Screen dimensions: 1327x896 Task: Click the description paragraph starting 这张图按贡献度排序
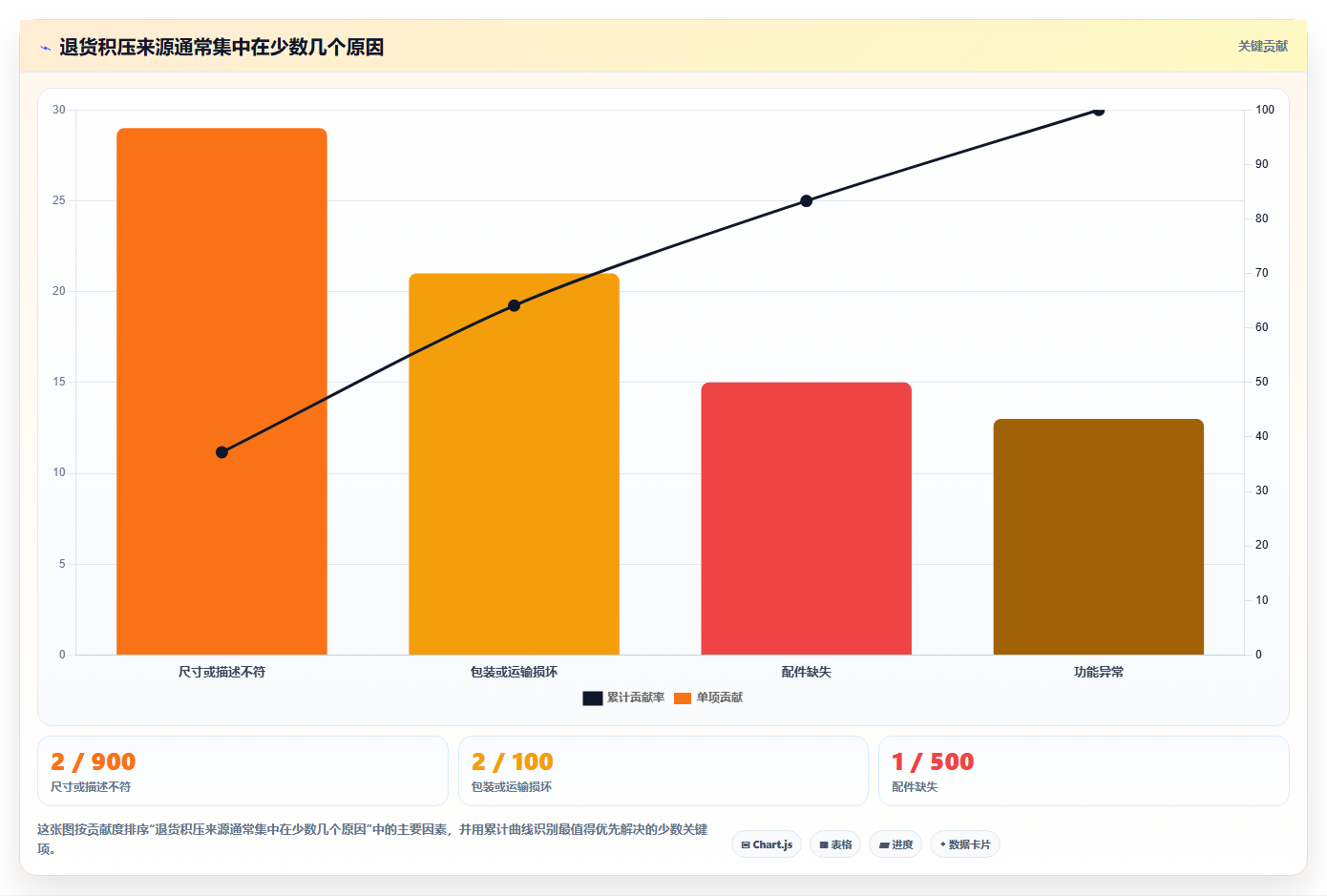(372, 839)
